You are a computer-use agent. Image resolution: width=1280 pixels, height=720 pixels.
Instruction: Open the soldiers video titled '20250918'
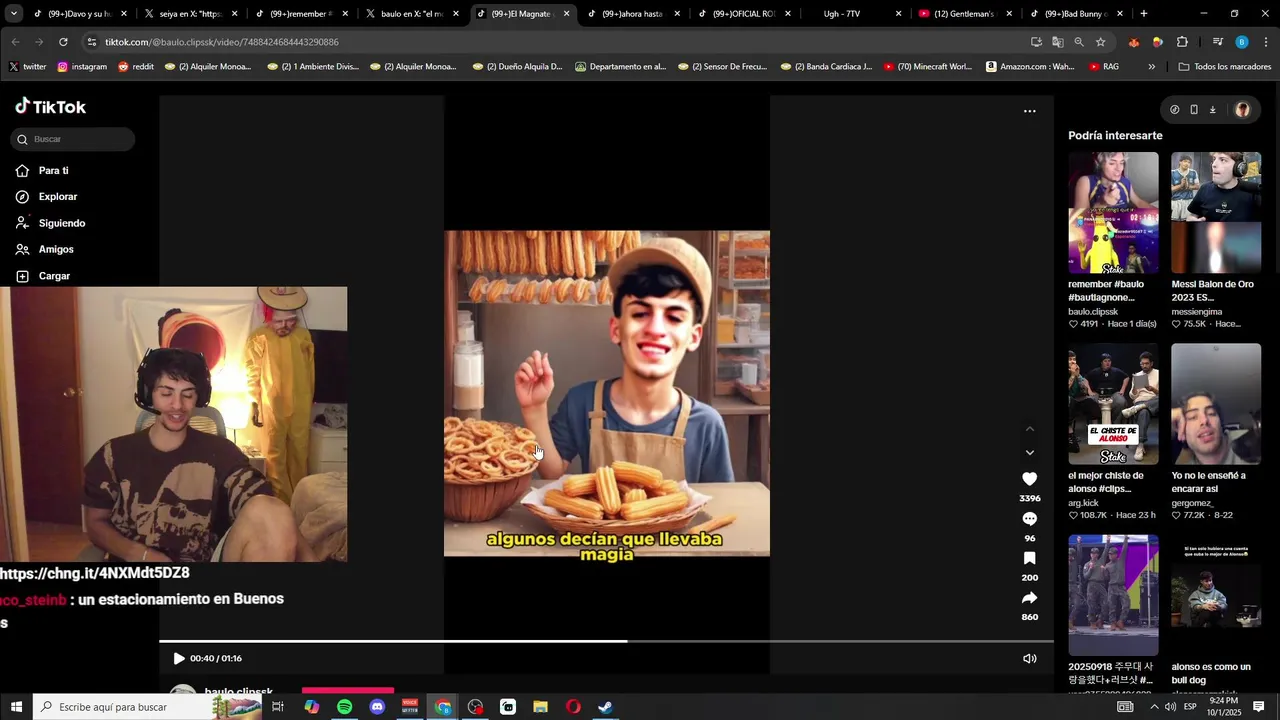click(1113, 595)
